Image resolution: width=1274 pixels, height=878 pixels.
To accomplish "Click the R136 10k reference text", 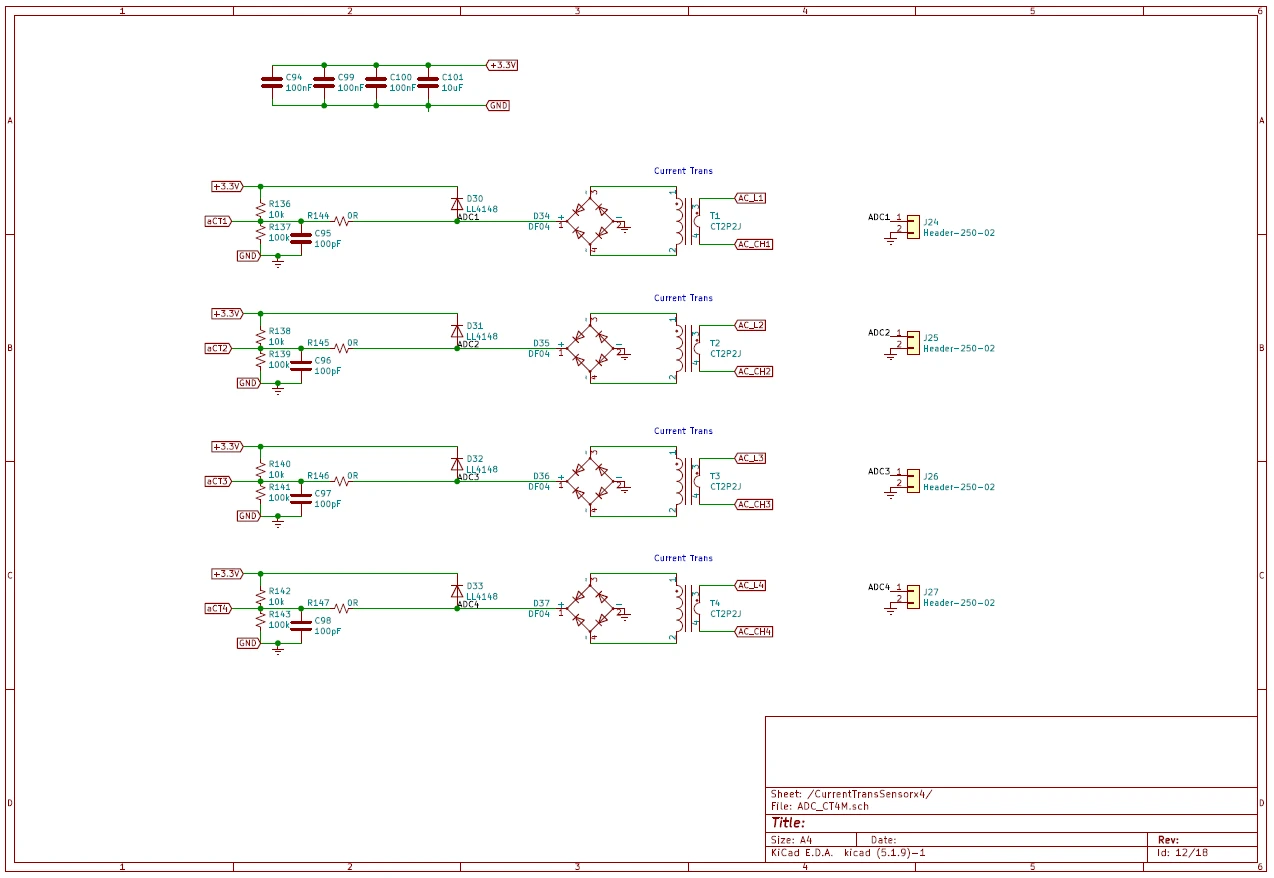I will point(280,204).
